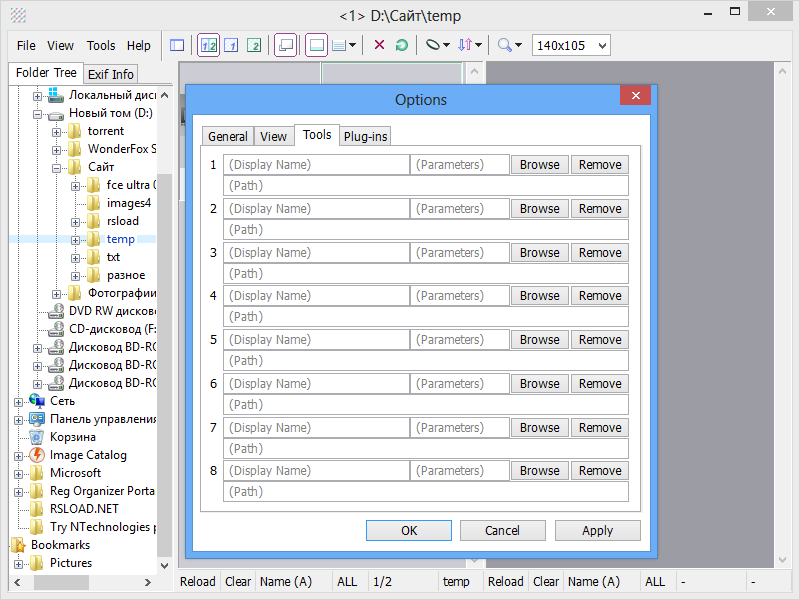Viewport: 800px width, 600px height.
Task: Open the Plug-ins tab in Options
Action: 365,137
